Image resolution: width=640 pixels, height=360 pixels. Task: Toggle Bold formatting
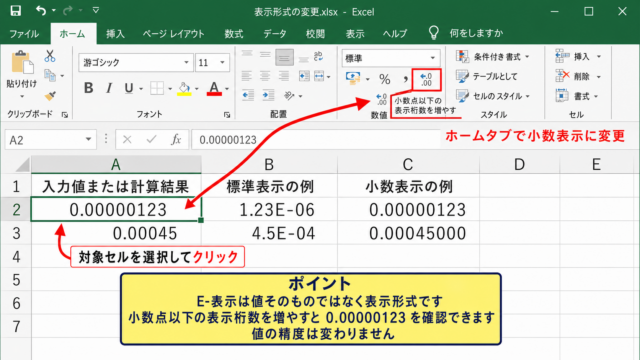point(89,88)
